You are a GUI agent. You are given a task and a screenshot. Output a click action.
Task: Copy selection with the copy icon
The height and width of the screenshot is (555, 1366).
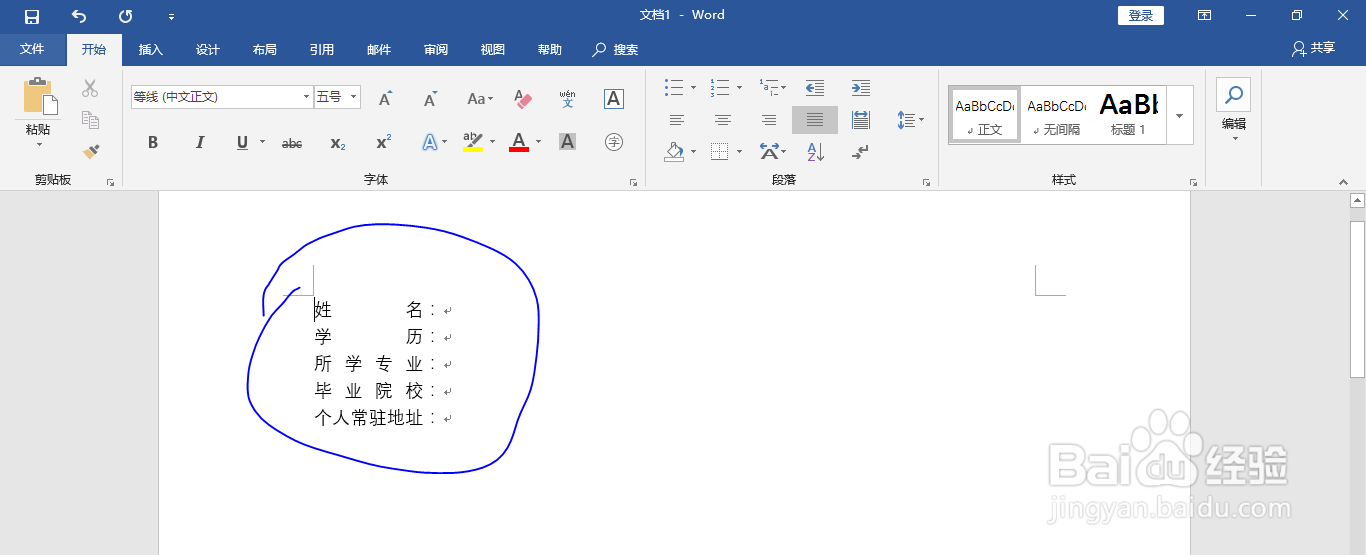[x=90, y=120]
